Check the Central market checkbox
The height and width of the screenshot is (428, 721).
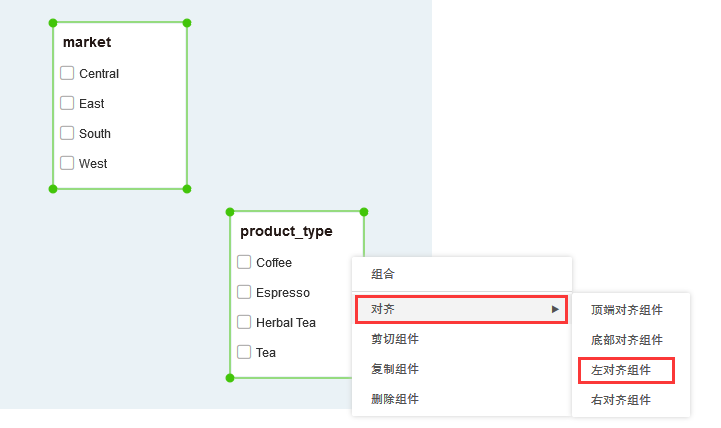(x=67, y=73)
